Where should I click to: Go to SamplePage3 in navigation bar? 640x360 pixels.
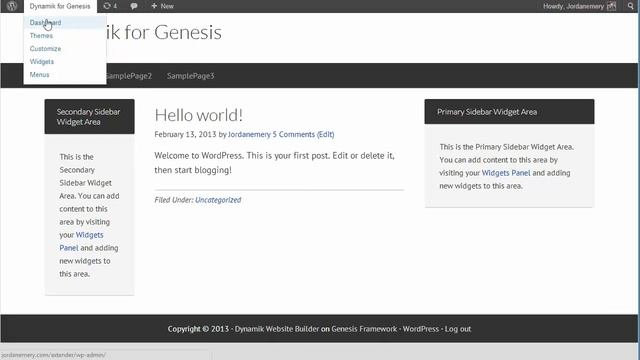click(x=191, y=76)
